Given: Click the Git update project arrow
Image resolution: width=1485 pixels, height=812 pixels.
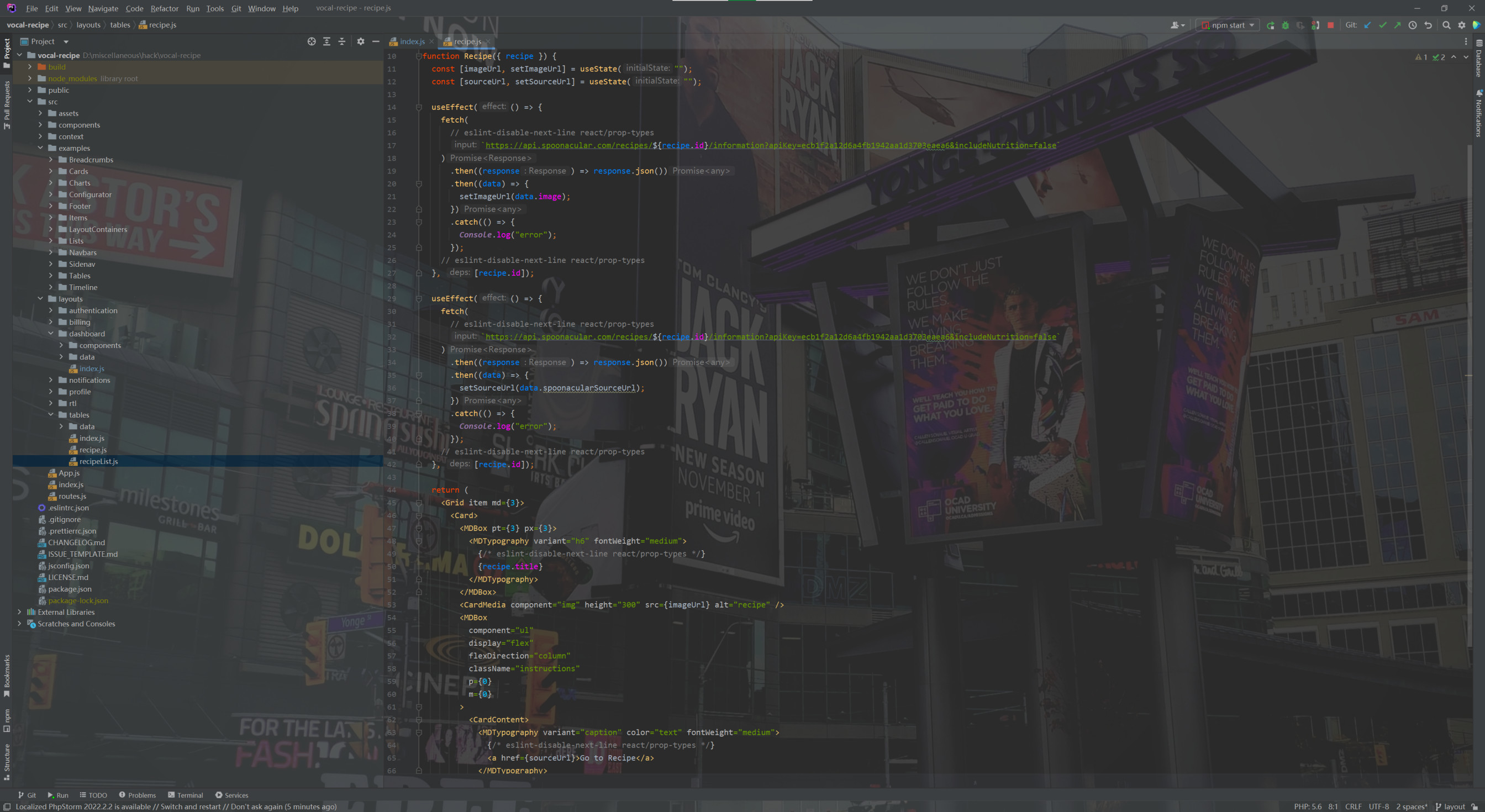Looking at the screenshot, I should (x=1367, y=25).
